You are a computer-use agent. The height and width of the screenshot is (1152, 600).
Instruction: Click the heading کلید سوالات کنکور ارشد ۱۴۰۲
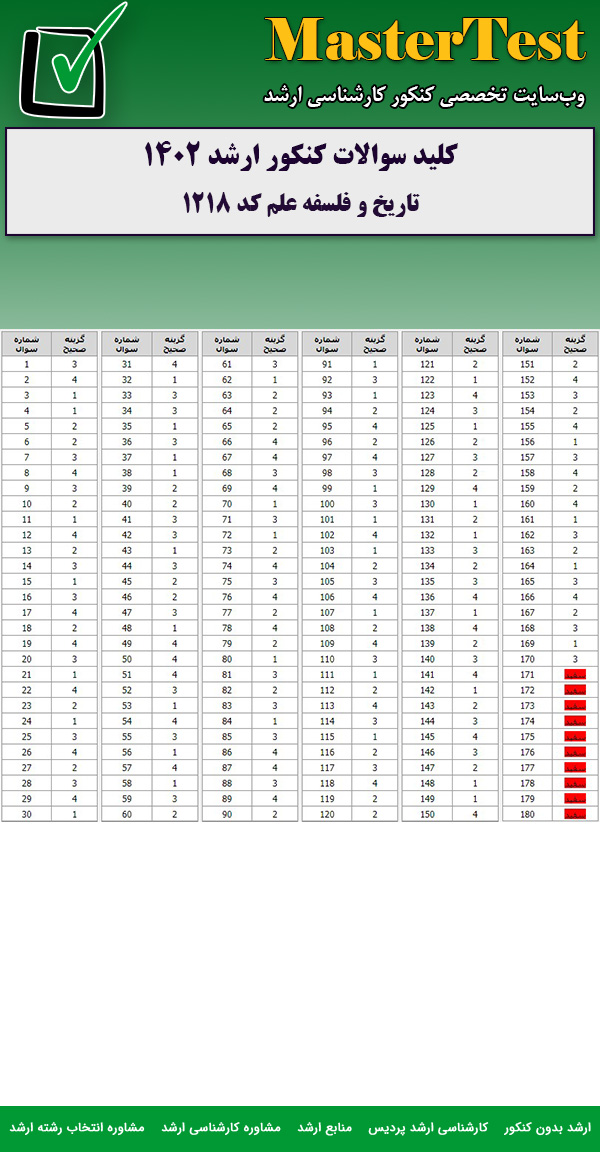pyautogui.click(x=300, y=156)
